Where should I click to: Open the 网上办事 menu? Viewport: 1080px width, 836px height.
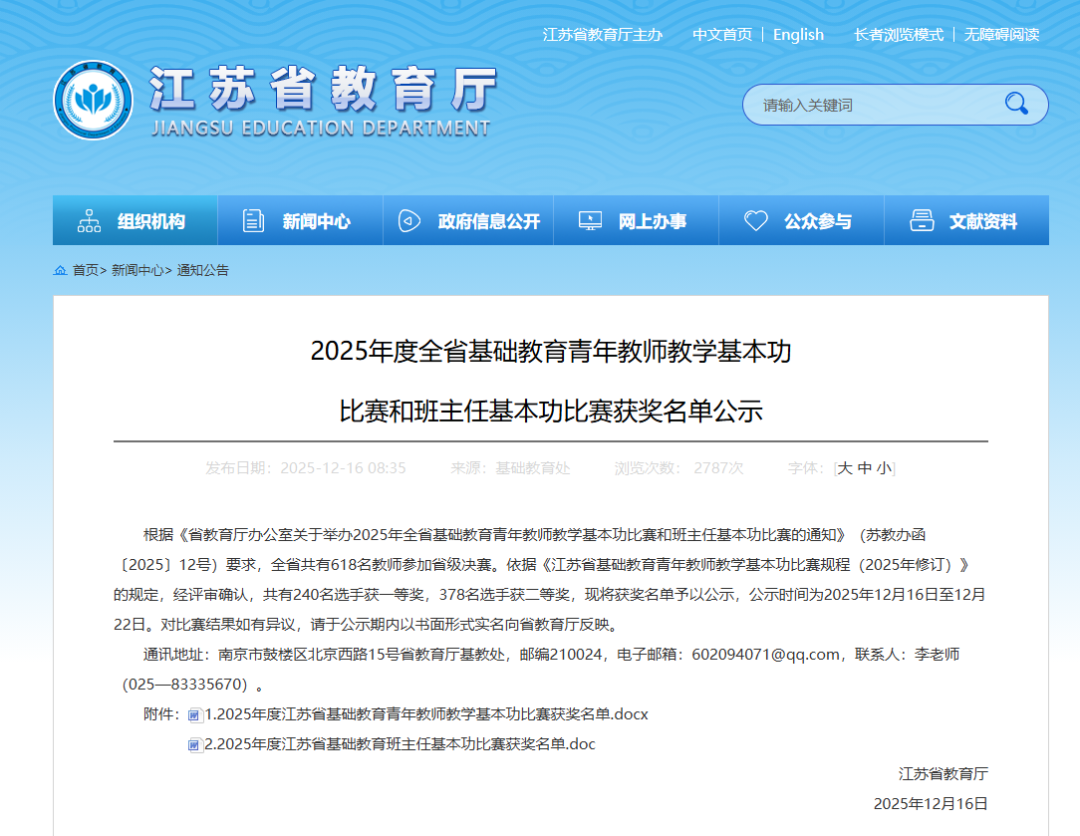(x=652, y=221)
